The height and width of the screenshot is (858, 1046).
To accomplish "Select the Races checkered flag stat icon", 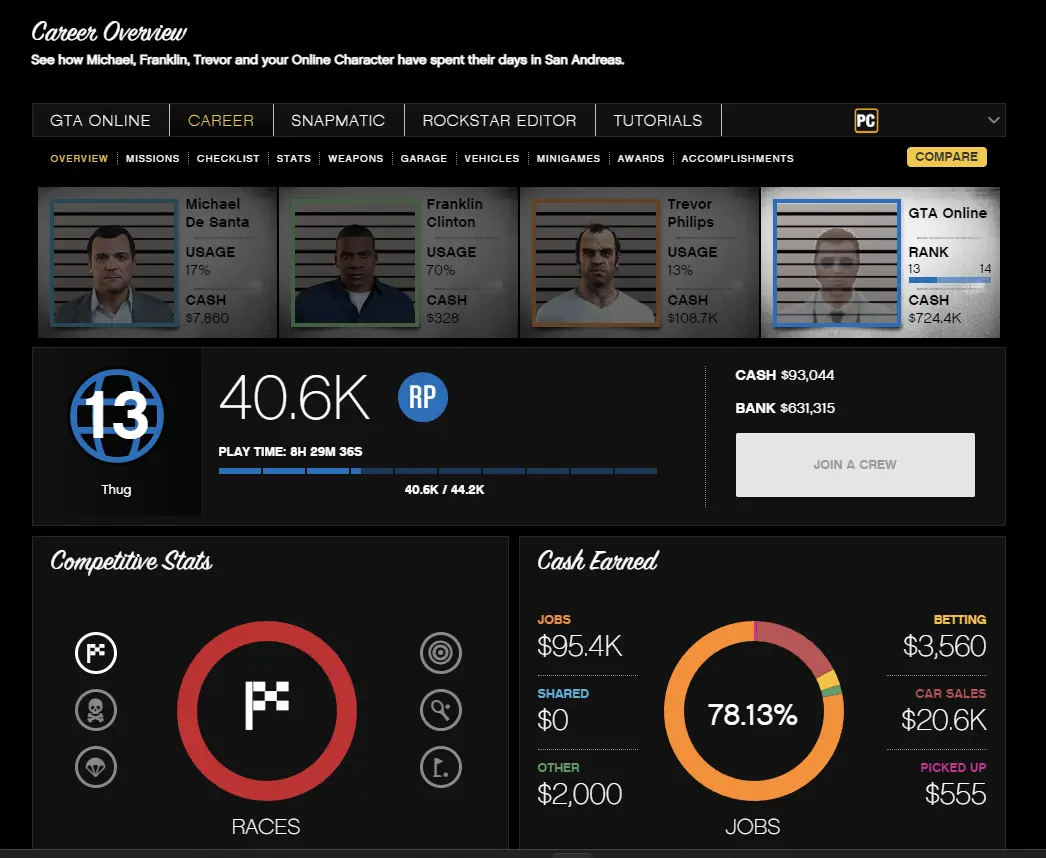I will click(96, 653).
